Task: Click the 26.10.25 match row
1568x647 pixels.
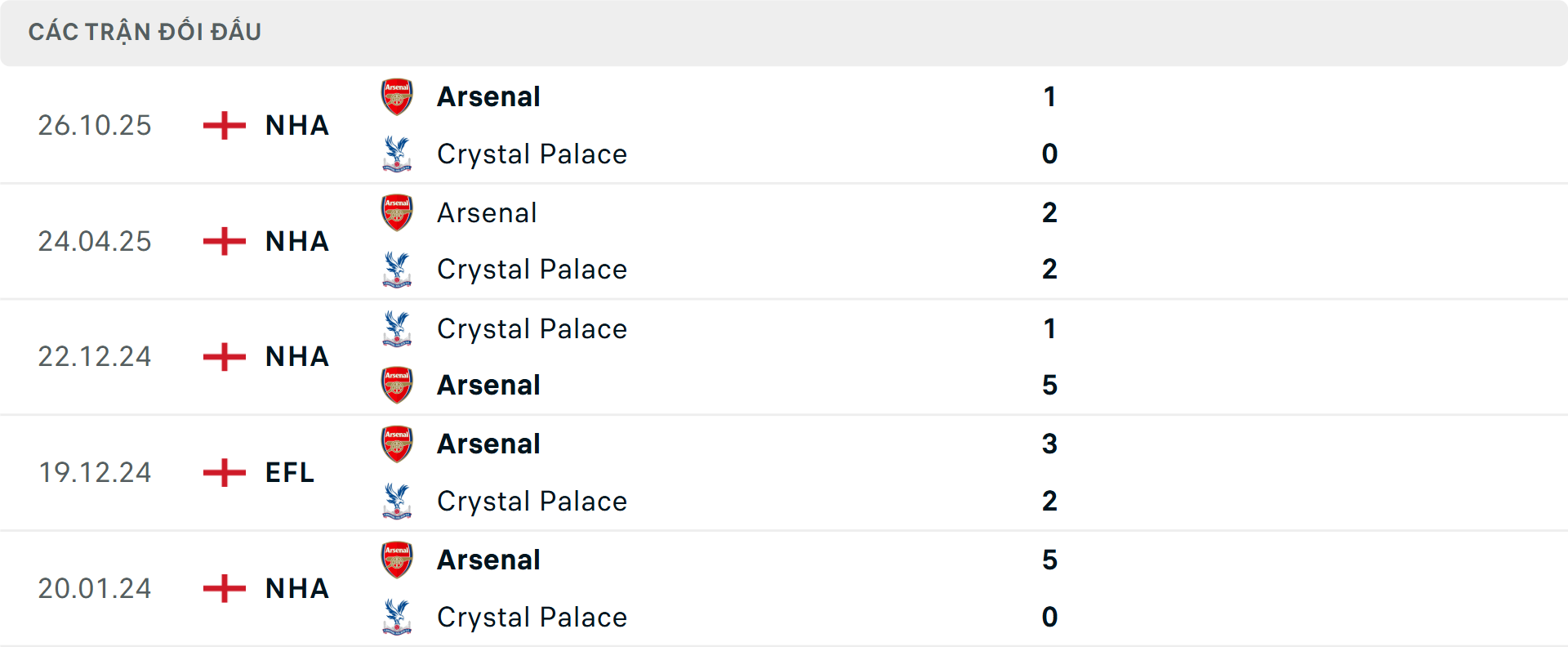Action: pos(784,125)
